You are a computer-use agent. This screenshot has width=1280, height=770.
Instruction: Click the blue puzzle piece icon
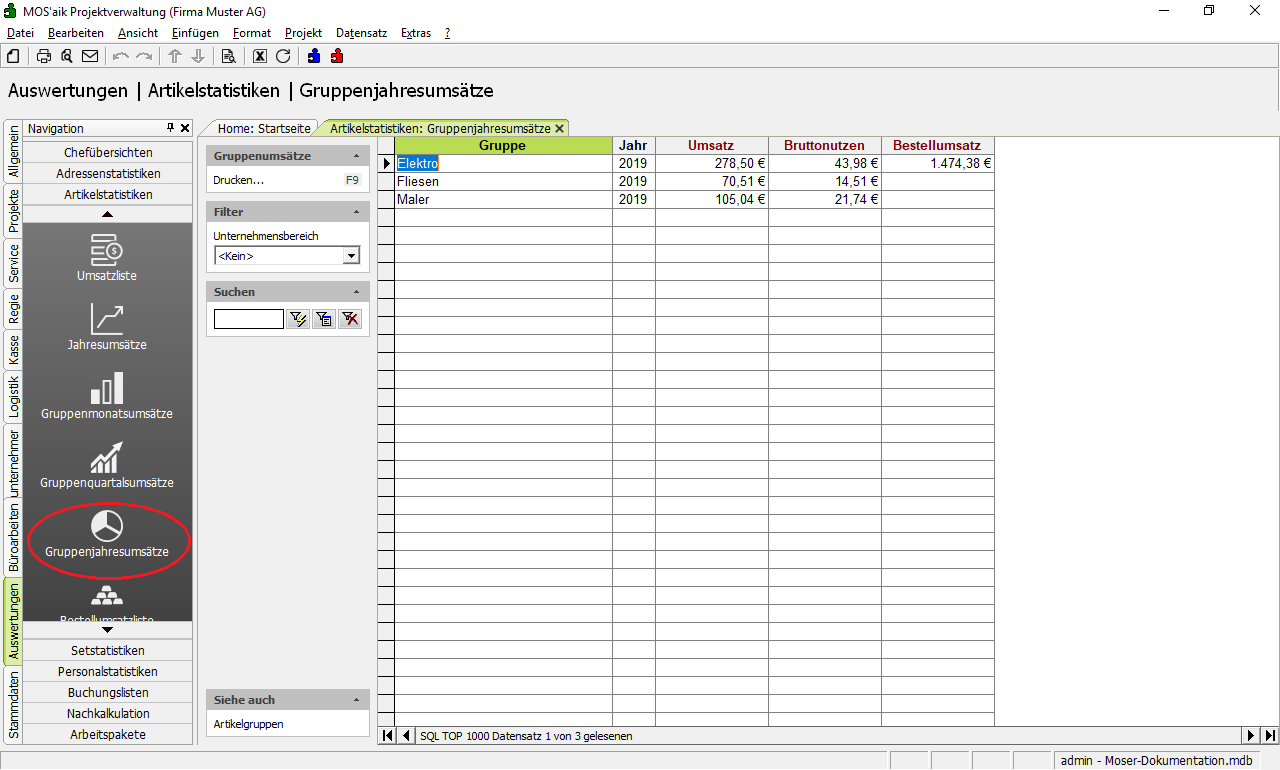314,56
